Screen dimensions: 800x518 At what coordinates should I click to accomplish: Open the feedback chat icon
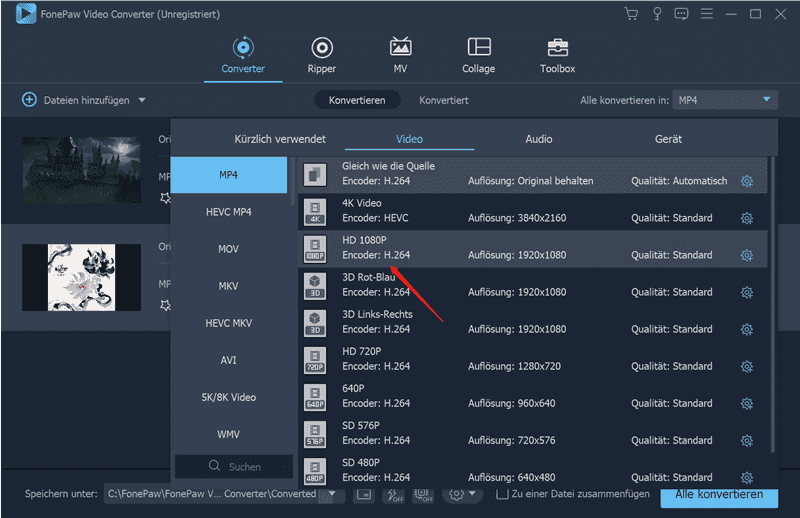[x=681, y=14]
